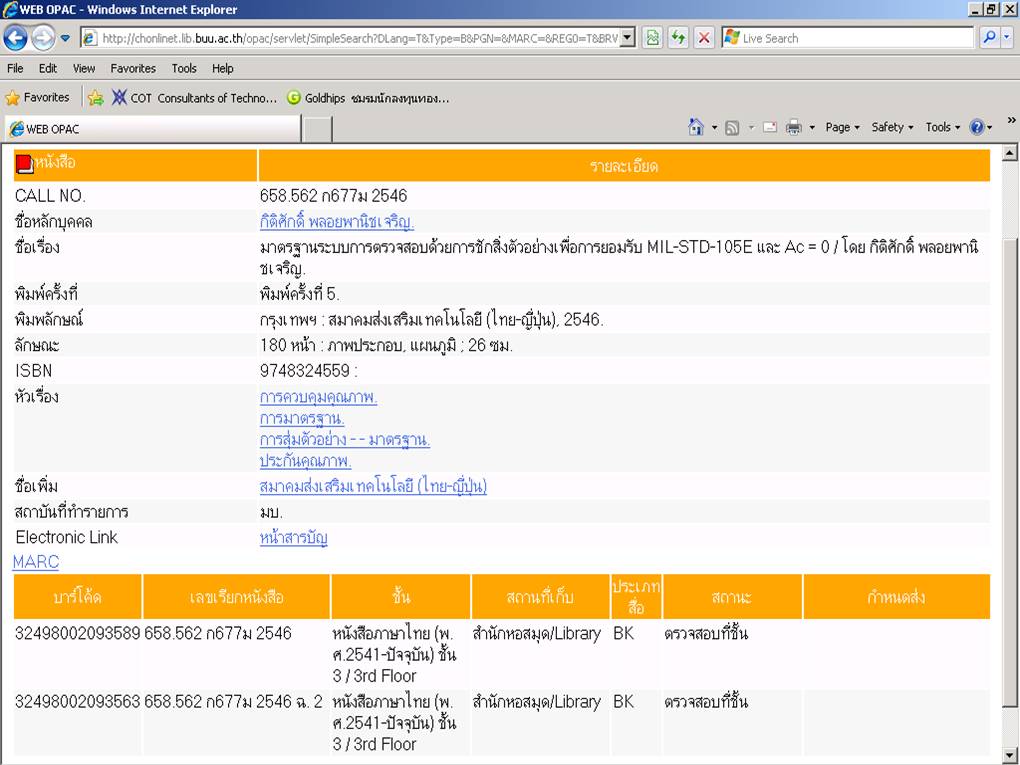Open the Page dropdown menu
Screen dimensions: 1020x765
842,127
